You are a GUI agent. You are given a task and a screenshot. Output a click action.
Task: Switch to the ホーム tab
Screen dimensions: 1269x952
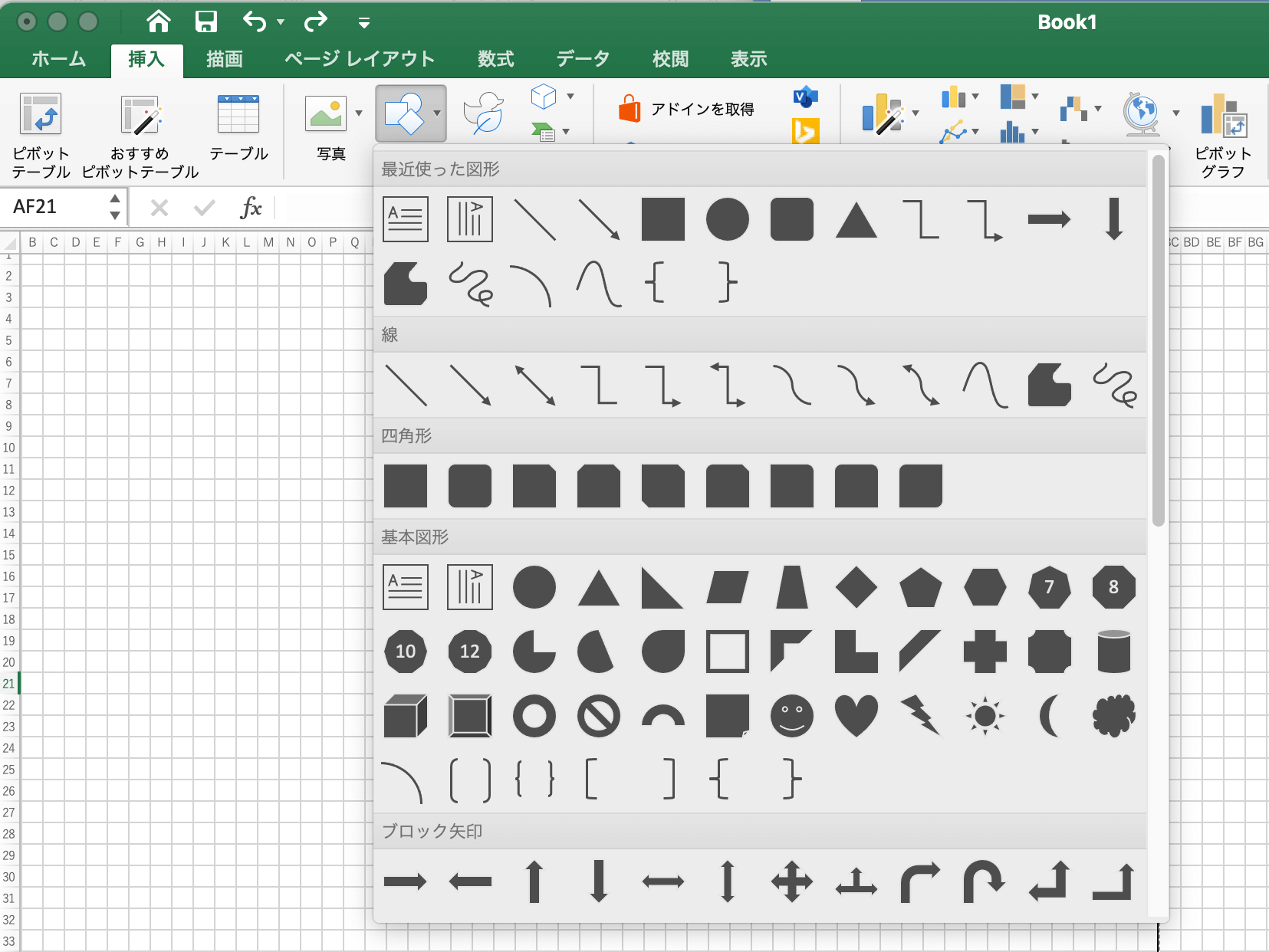pos(59,59)
